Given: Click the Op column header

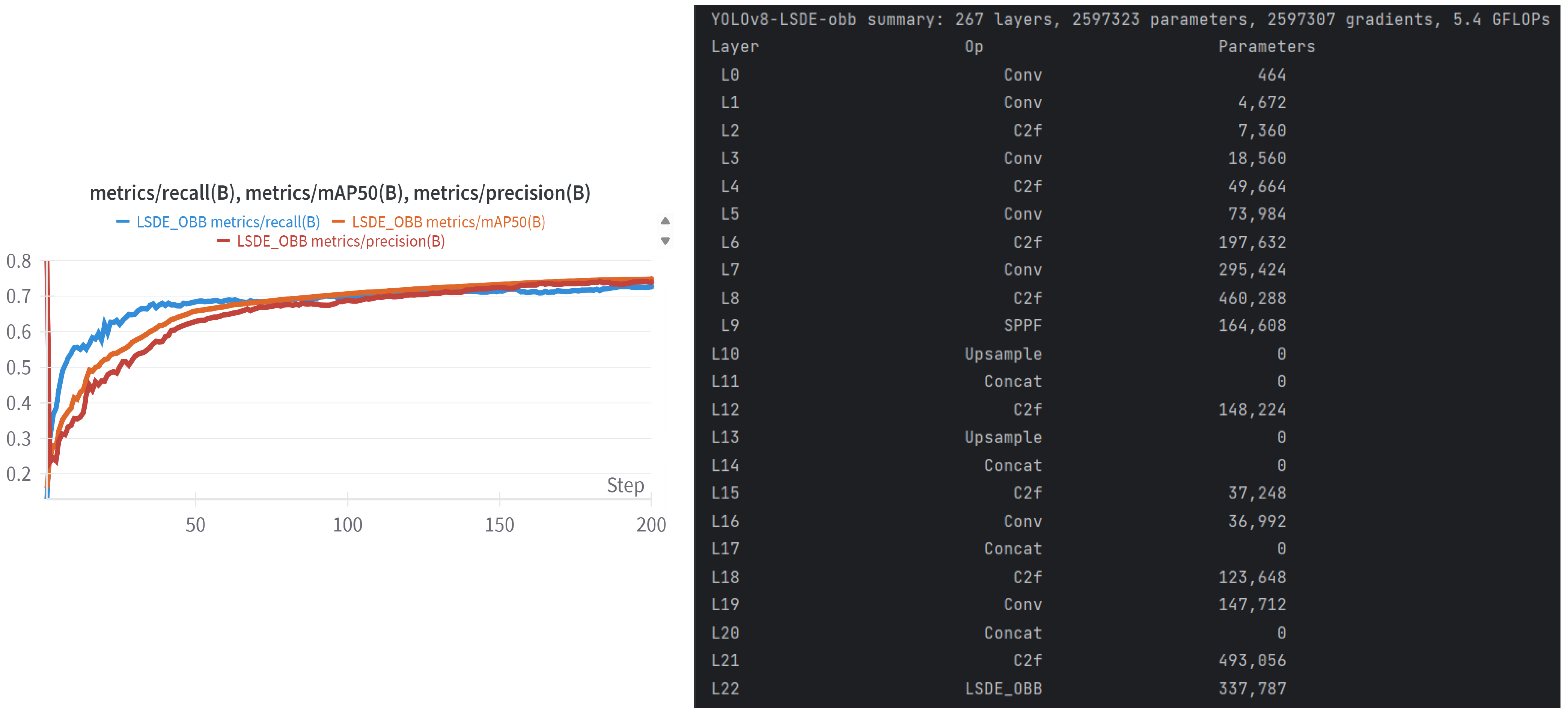Looking at the screenshot, I should (973, 47).
